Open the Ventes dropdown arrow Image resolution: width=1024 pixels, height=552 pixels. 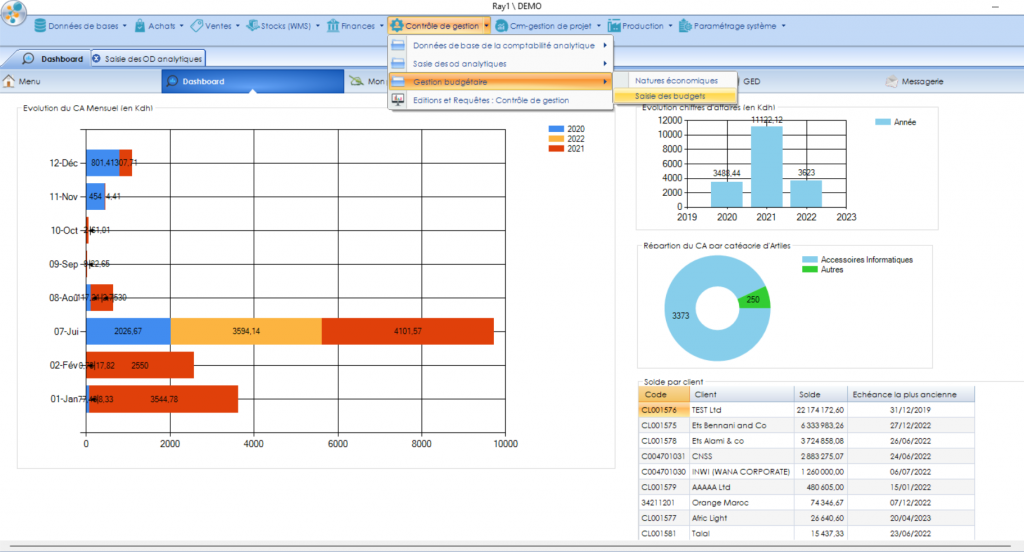tap(238, 26)
